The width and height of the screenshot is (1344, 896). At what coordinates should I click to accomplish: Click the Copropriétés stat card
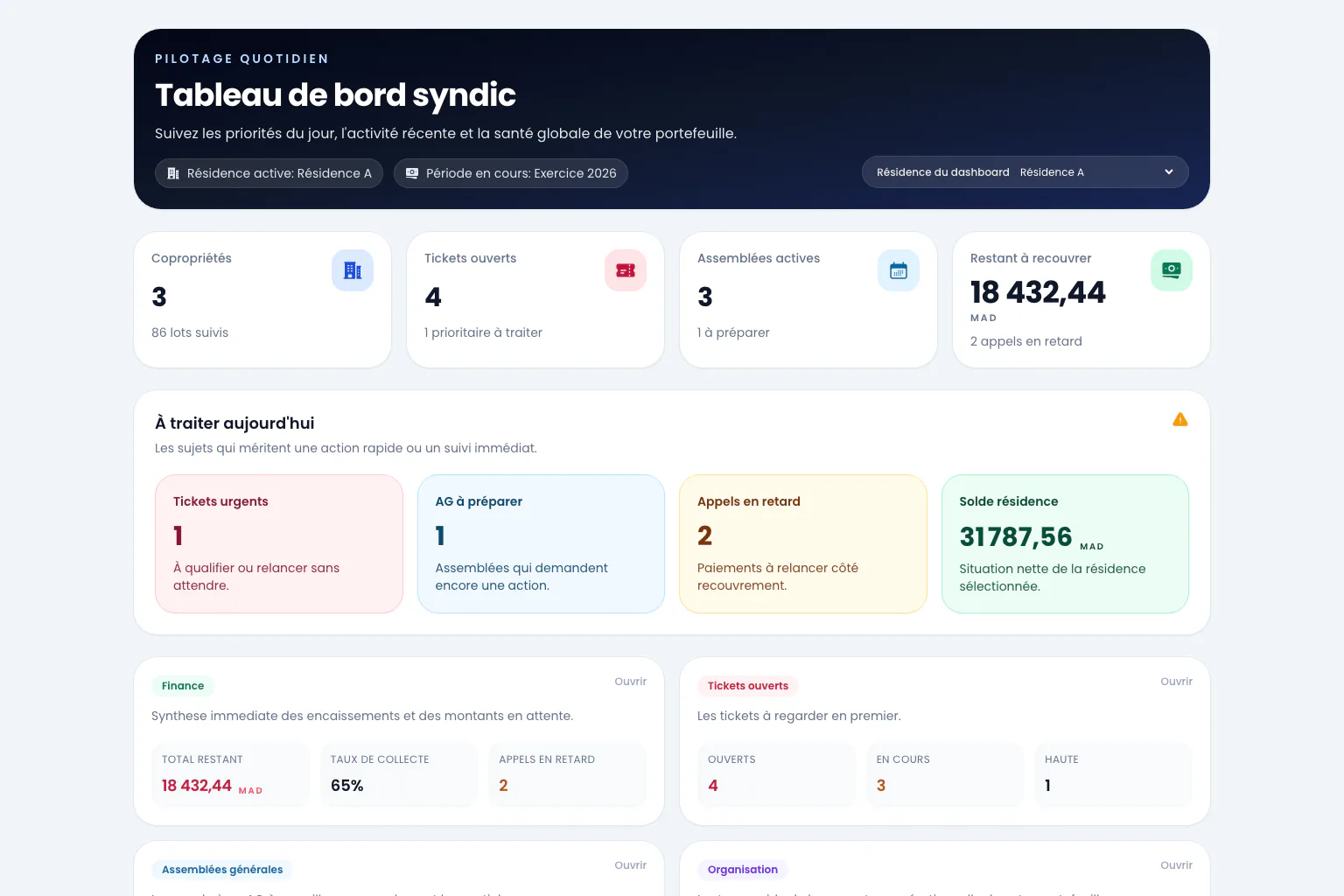point(262,300)
